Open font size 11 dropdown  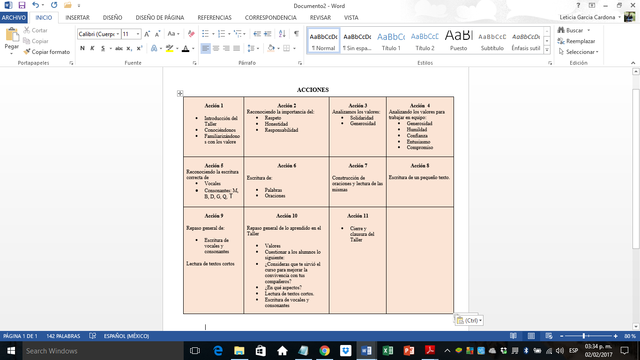pyautogui.click(x=138, y=34)
